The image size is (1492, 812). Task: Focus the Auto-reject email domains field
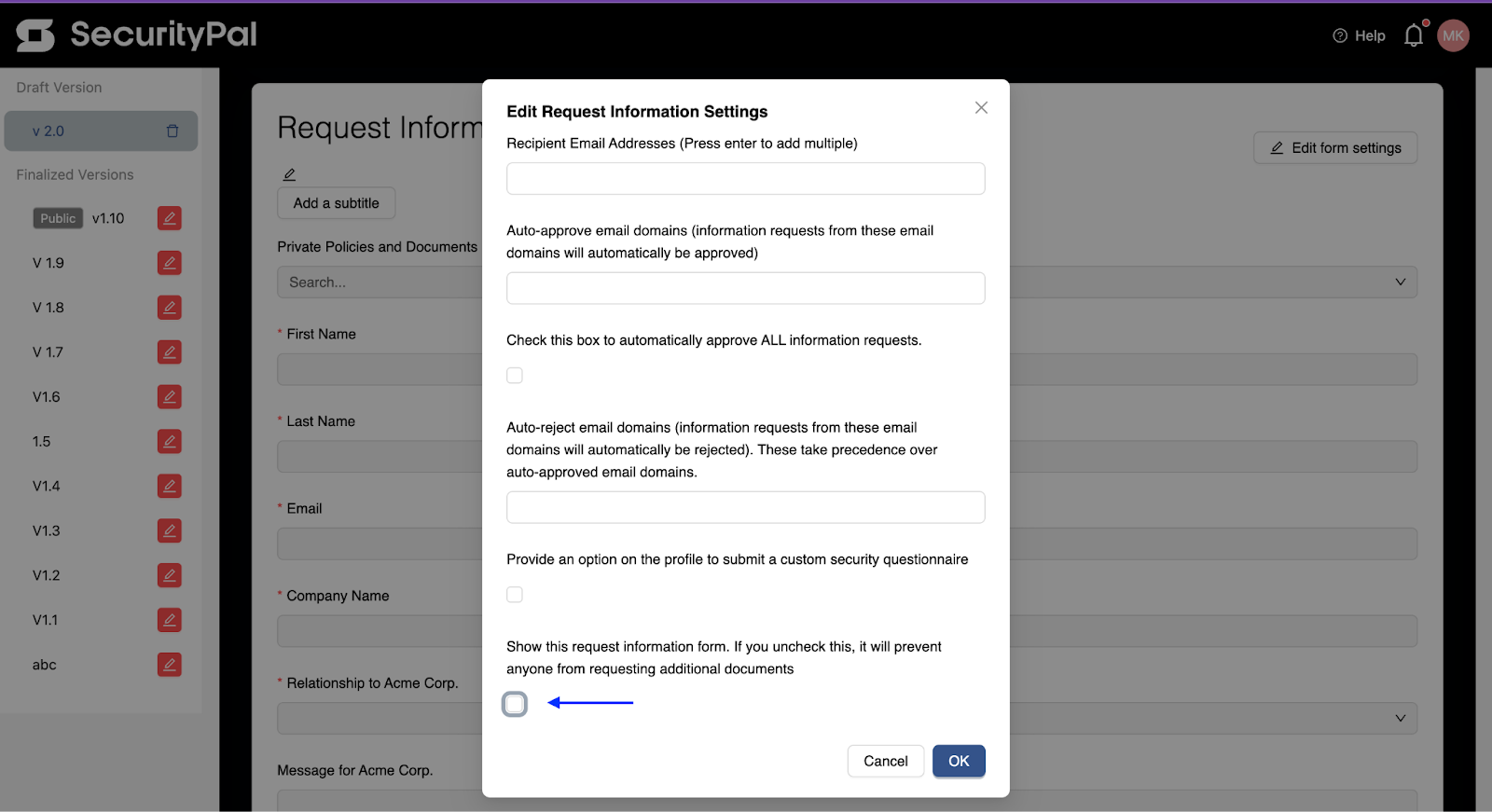(x=745, y=507)
